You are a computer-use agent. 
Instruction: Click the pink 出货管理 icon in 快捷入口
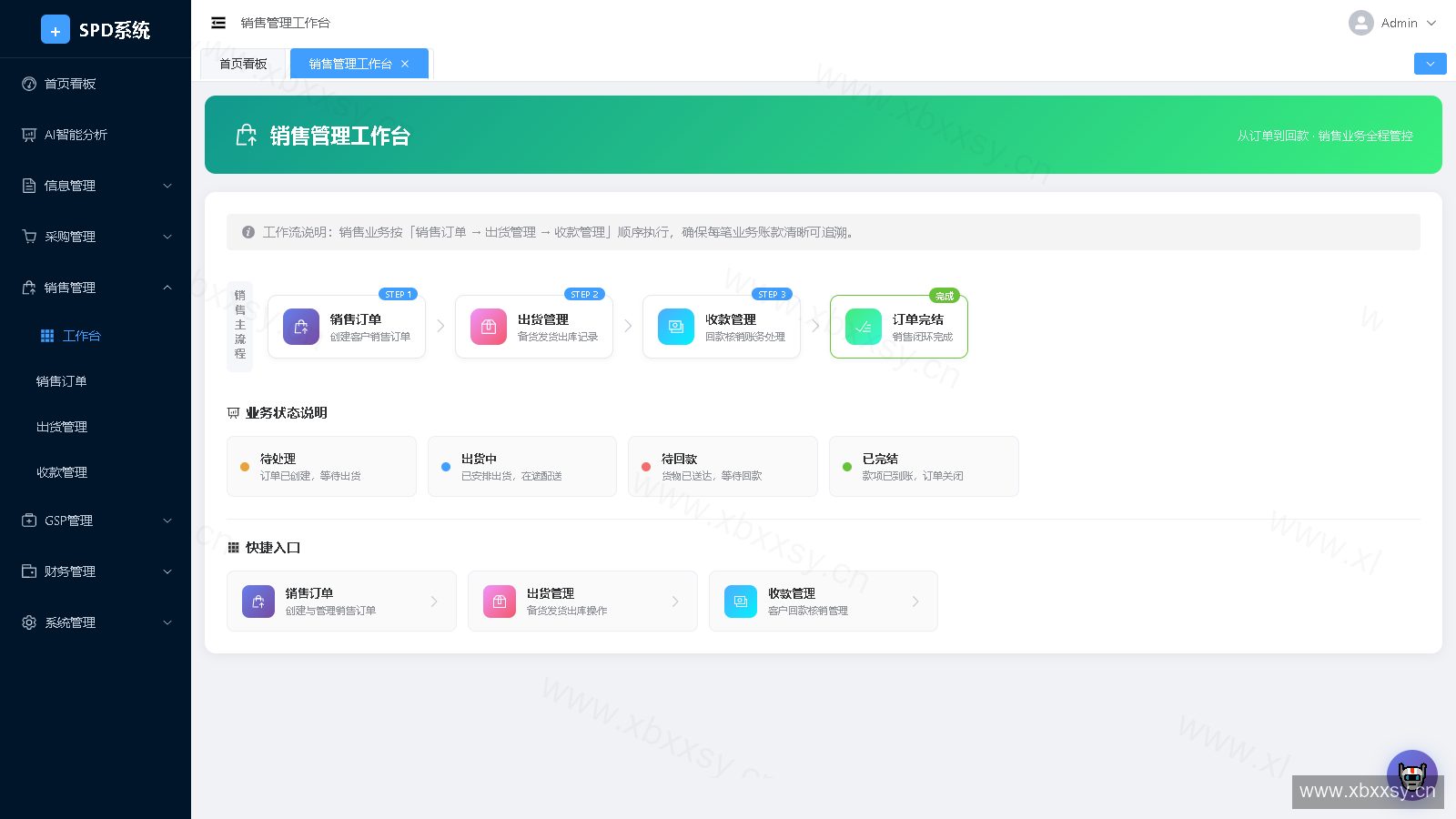point(500,602)
